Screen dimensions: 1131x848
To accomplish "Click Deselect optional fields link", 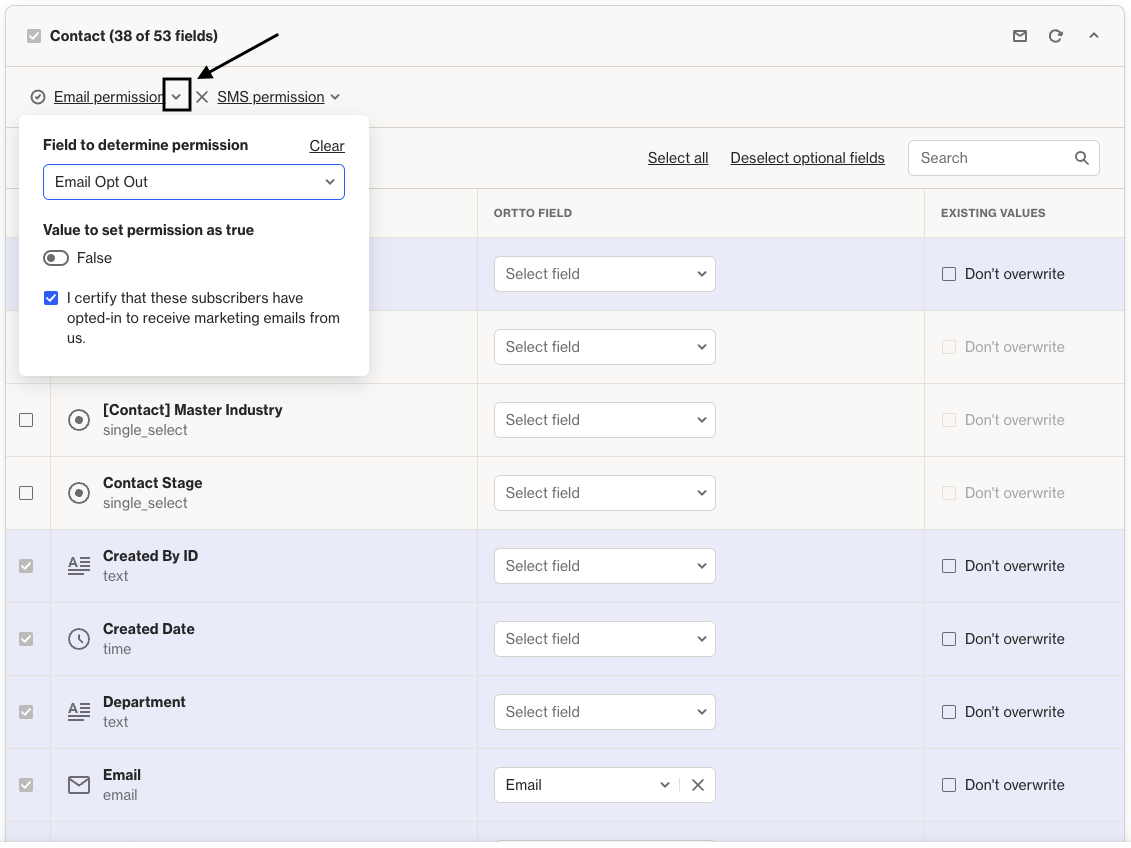I will 807,158.
